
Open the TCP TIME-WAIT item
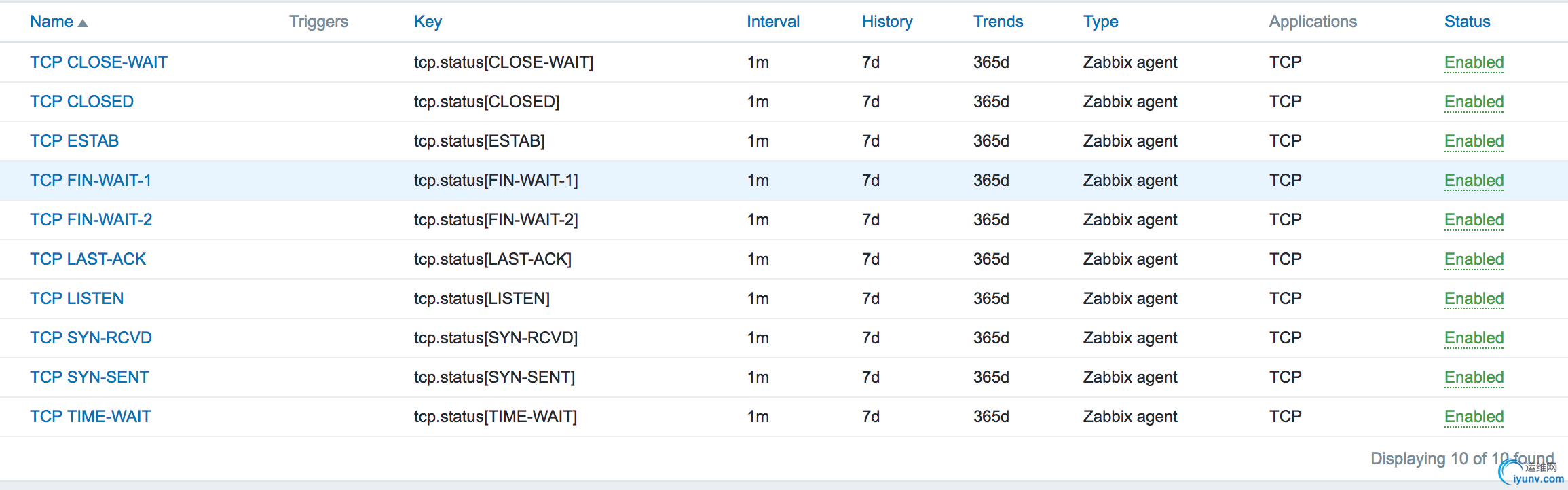[x=90, y=417]
